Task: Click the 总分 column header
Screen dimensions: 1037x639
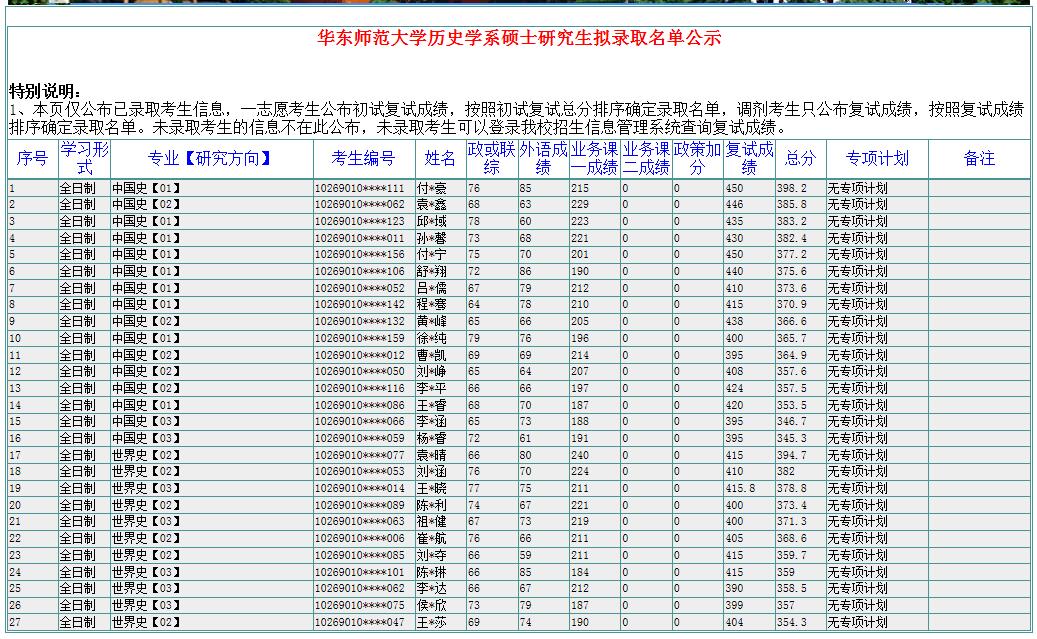Action: click(800, 159)
